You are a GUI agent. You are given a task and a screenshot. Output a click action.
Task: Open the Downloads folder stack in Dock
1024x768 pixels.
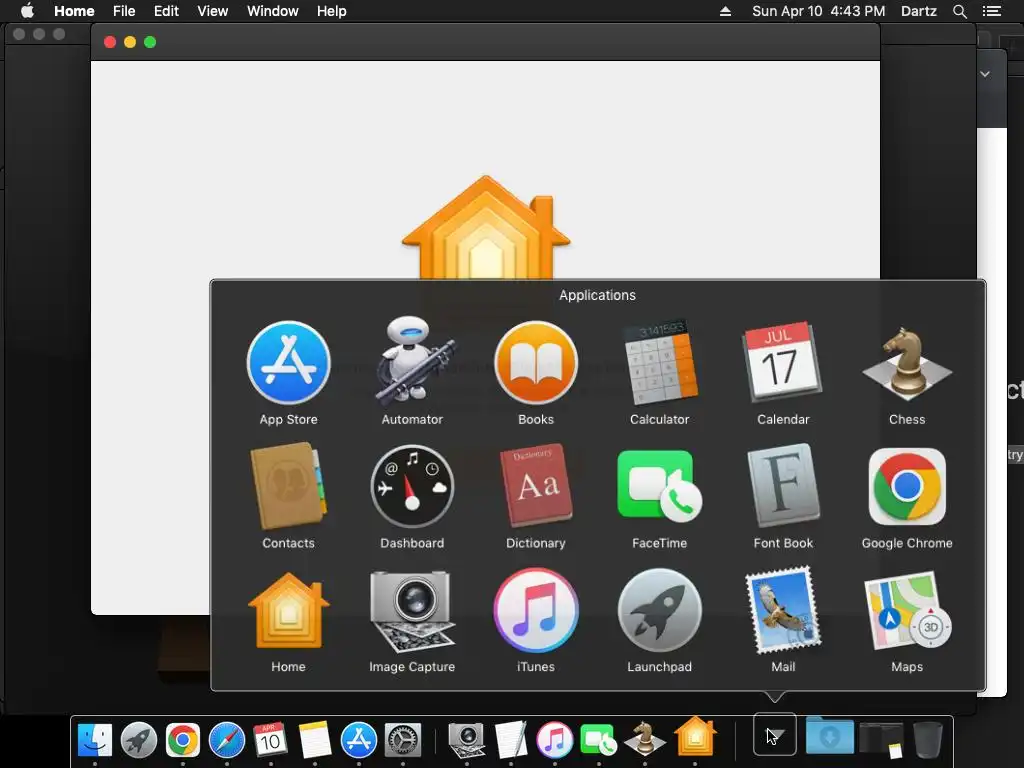coord(829,736)
